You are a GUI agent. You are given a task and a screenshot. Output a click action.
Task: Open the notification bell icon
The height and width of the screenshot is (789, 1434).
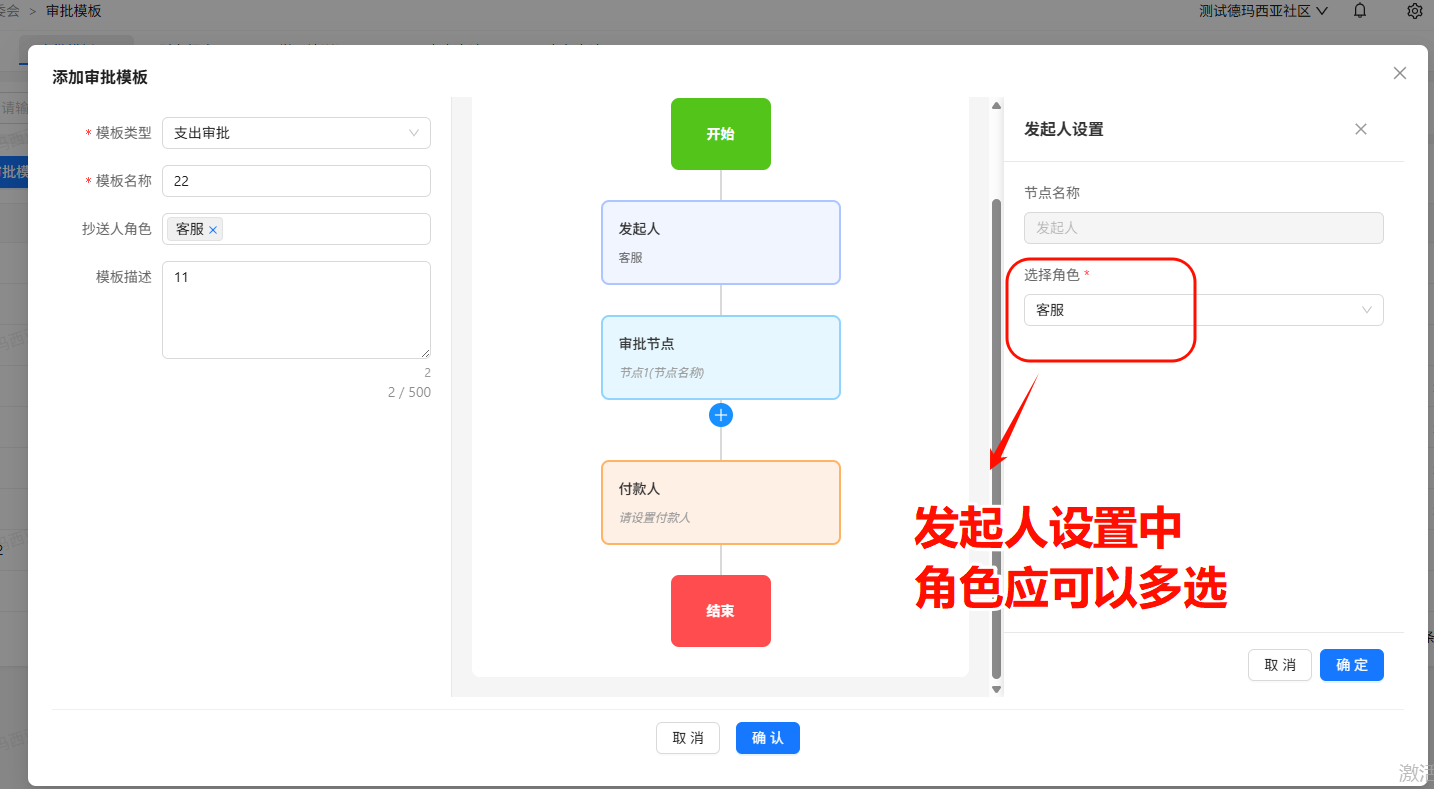1360,11
